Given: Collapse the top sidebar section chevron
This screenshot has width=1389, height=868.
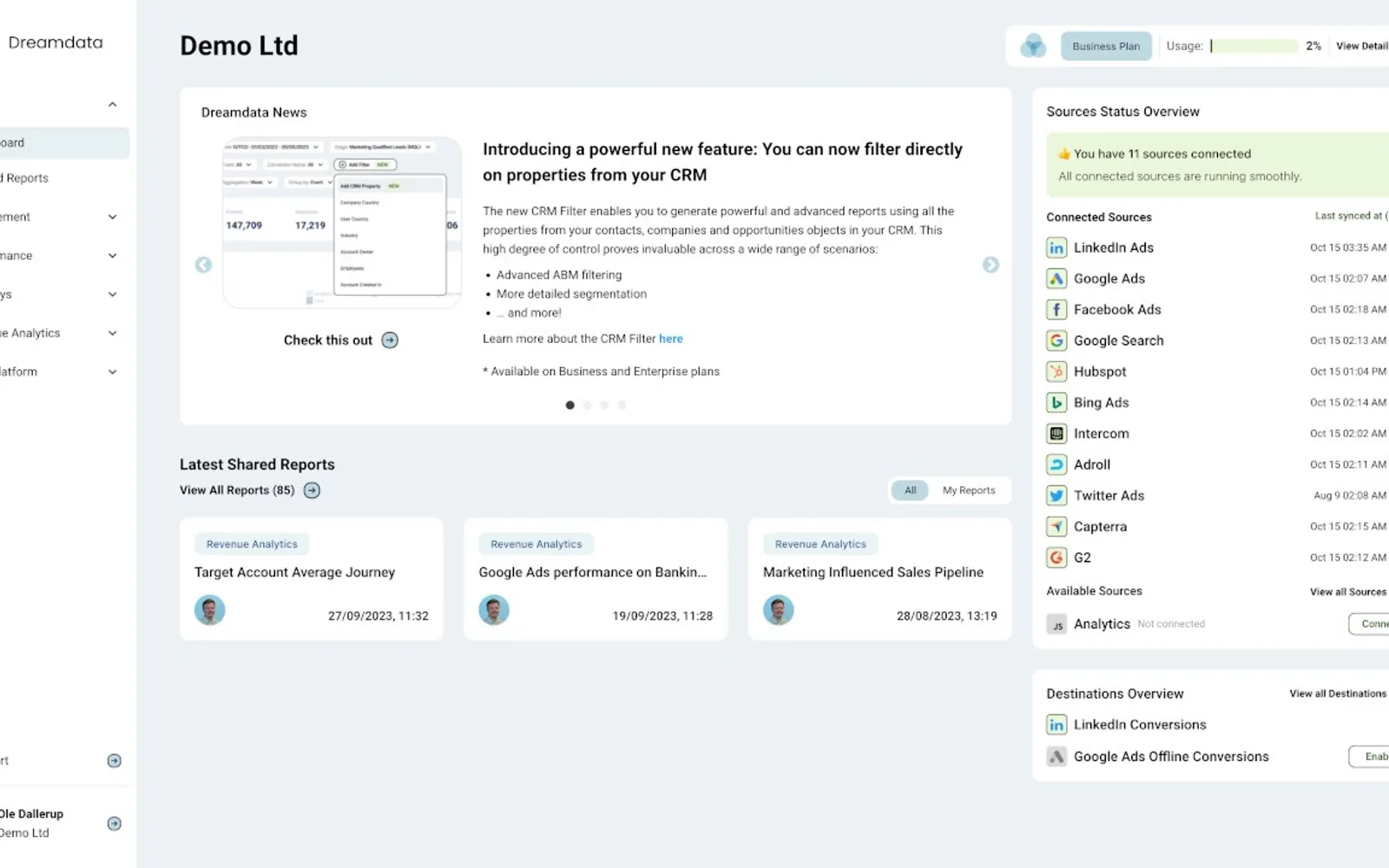Looking at the screenshot, I should (x=112, y=105).
